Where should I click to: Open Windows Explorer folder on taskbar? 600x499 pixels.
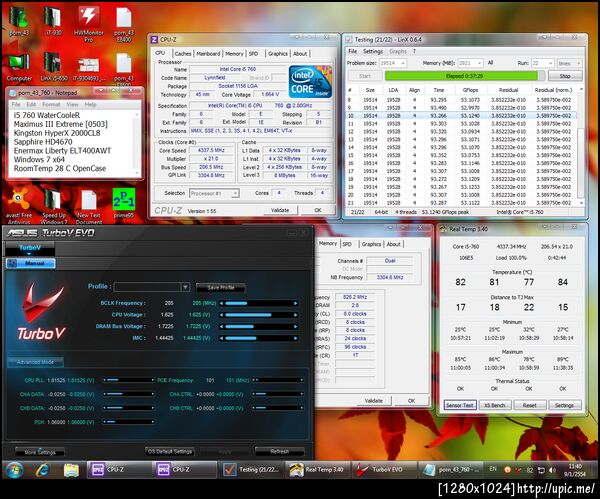(71, 470)
